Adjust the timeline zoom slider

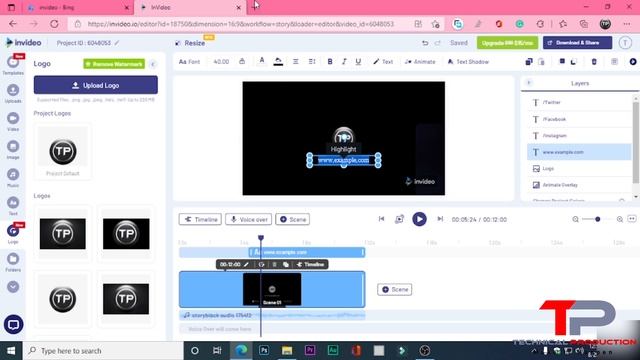pyautogui.click(x=598, y=219)
